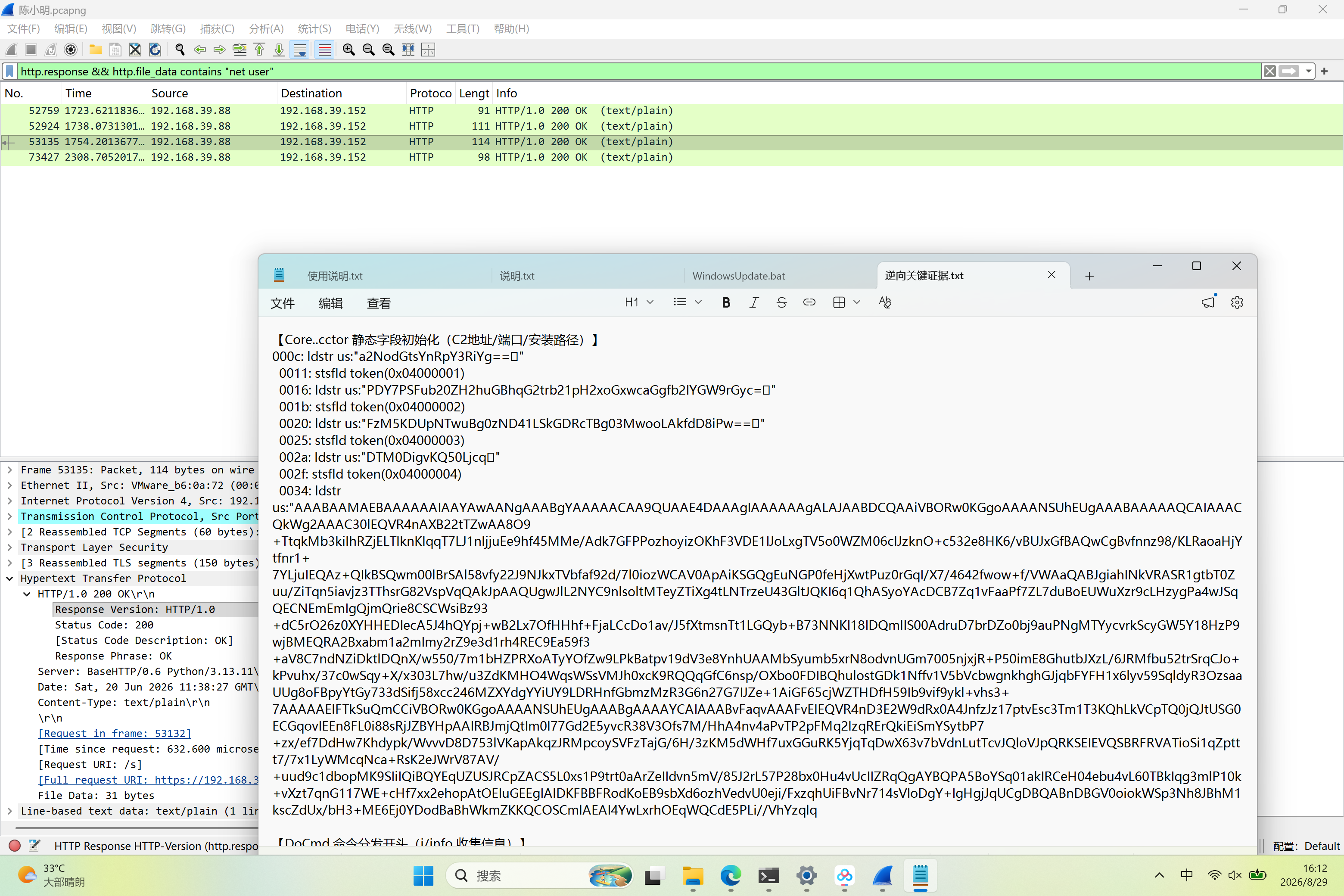The height and width of the screenshot is (896, 1344).
Task: Toggle auto scroll during live capture
Action: click(299, 50)
